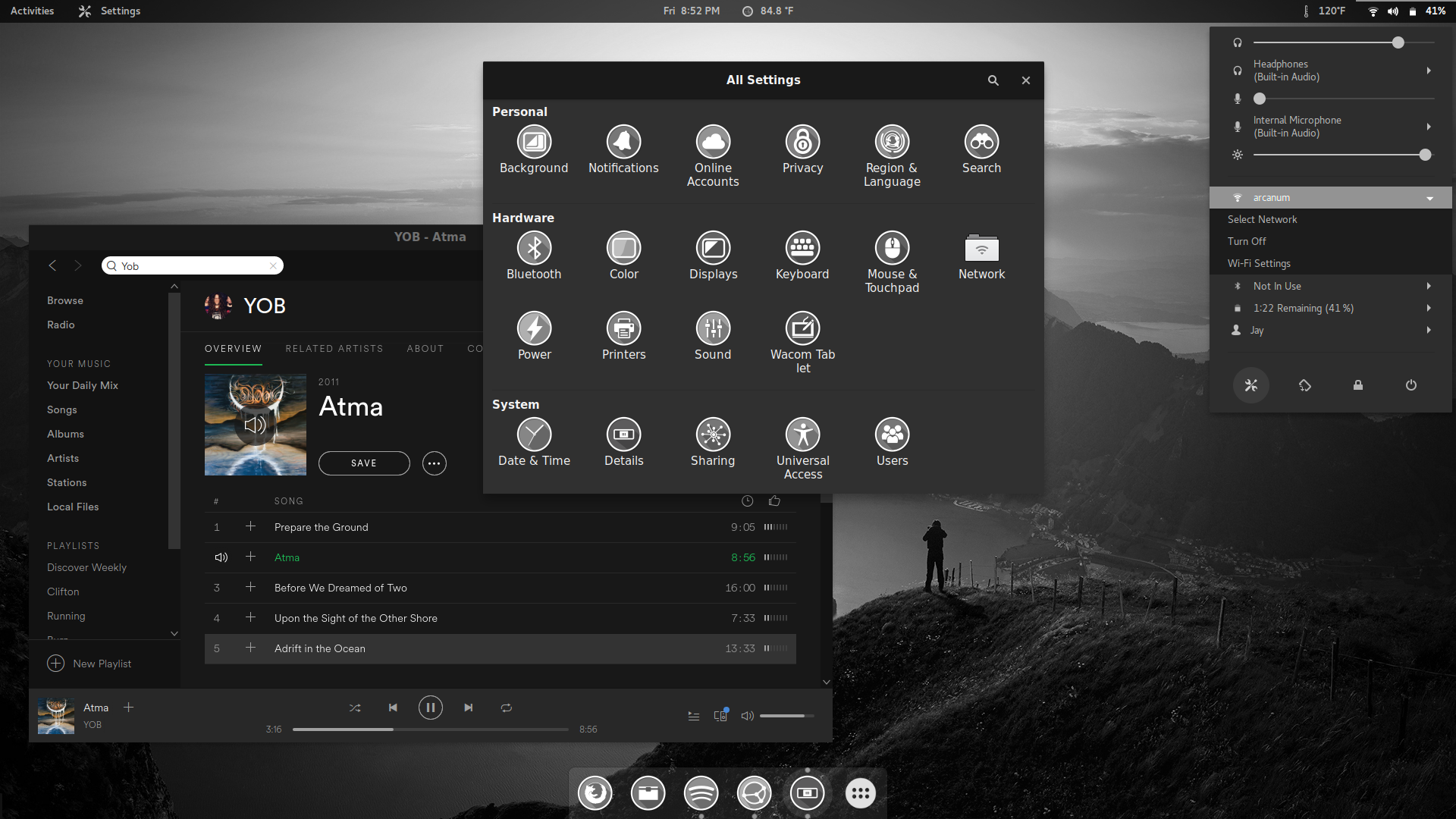Toggle repeat in Spotify player
The image size is (1456, 819).
(506, 708)
